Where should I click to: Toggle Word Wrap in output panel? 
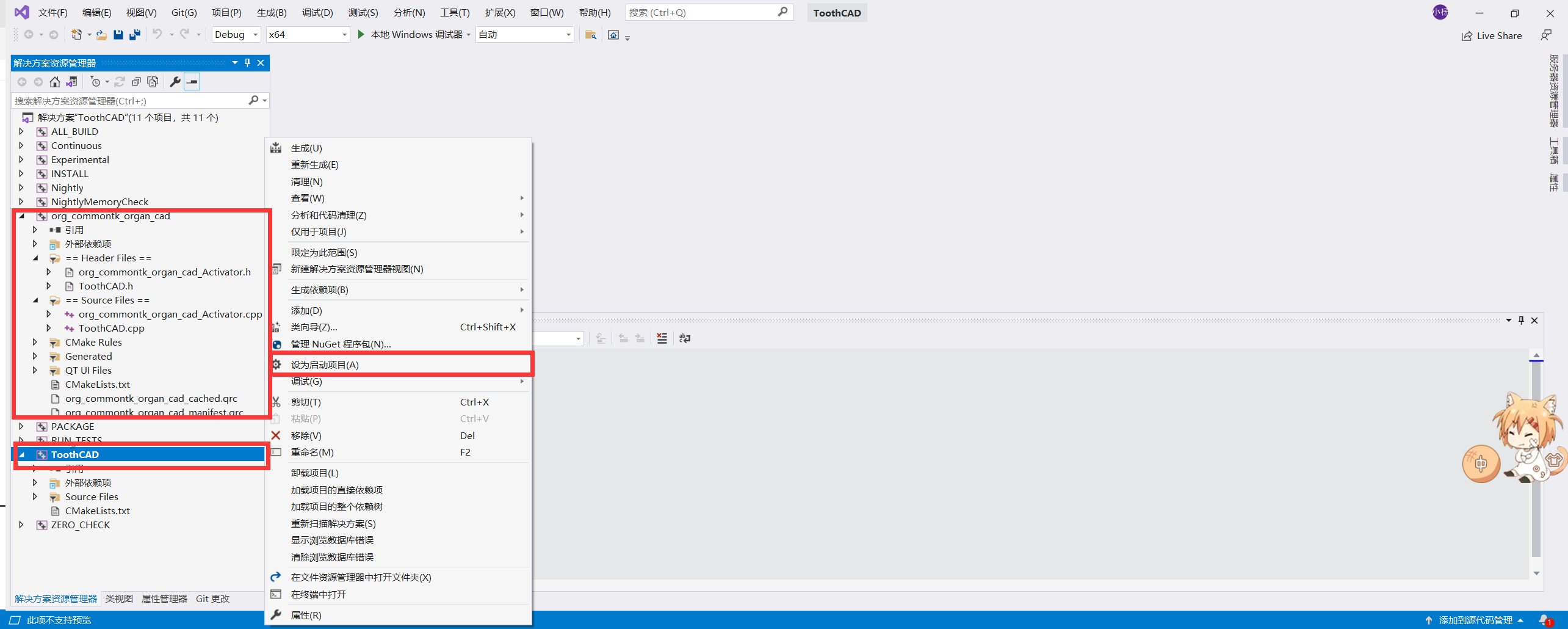click(685, 338)
